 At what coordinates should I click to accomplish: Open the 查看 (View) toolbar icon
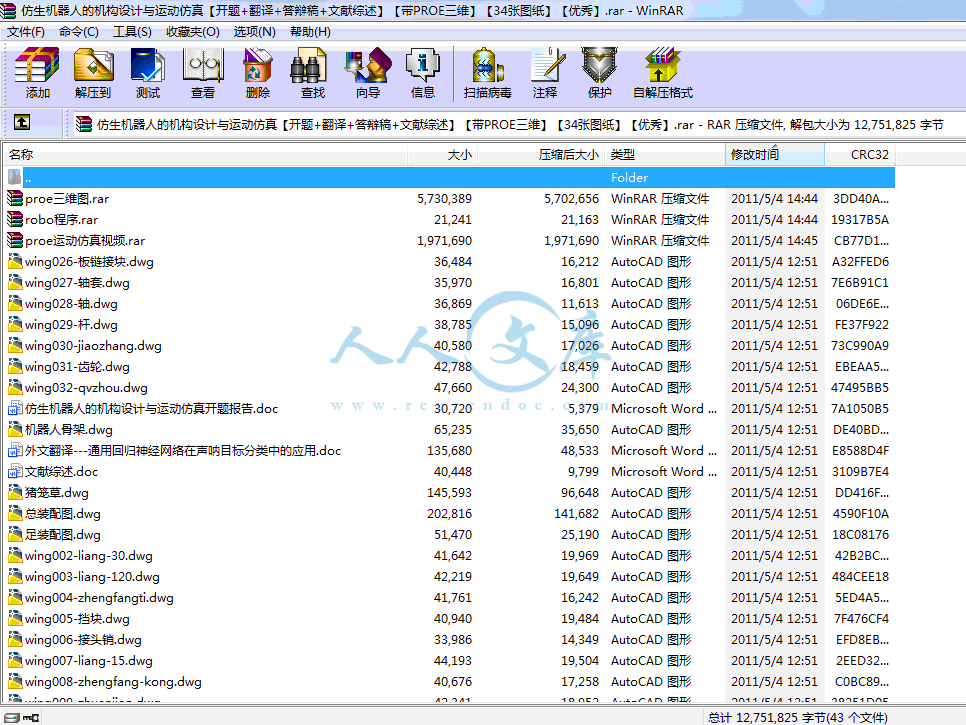(x=203, y=73)
